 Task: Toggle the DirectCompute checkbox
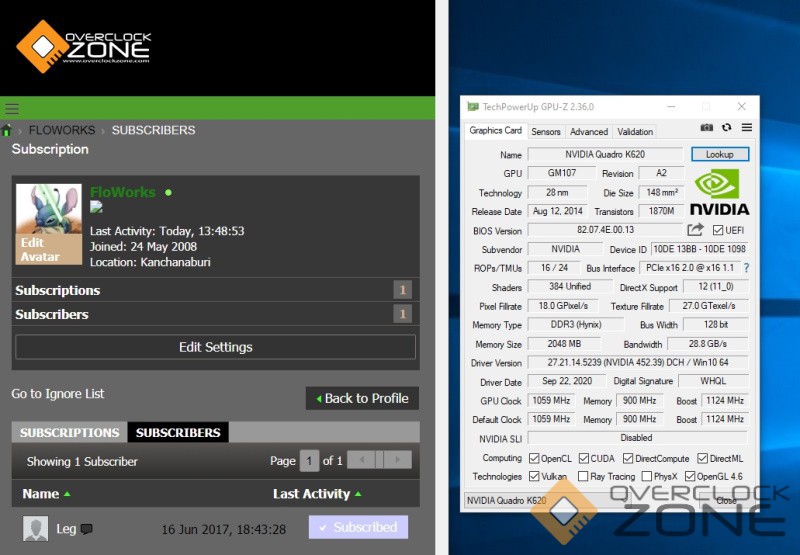(x=628, y=458)
